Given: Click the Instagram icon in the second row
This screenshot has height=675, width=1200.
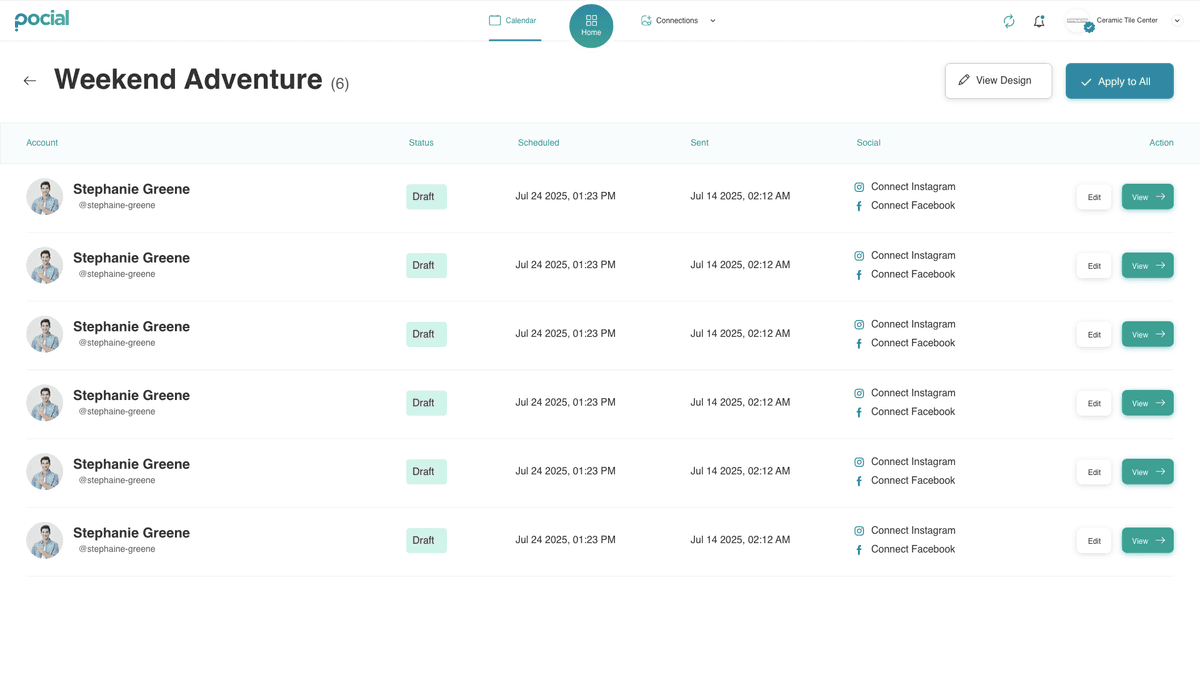Looking at the screenshot, I should [x=859, y=256].
